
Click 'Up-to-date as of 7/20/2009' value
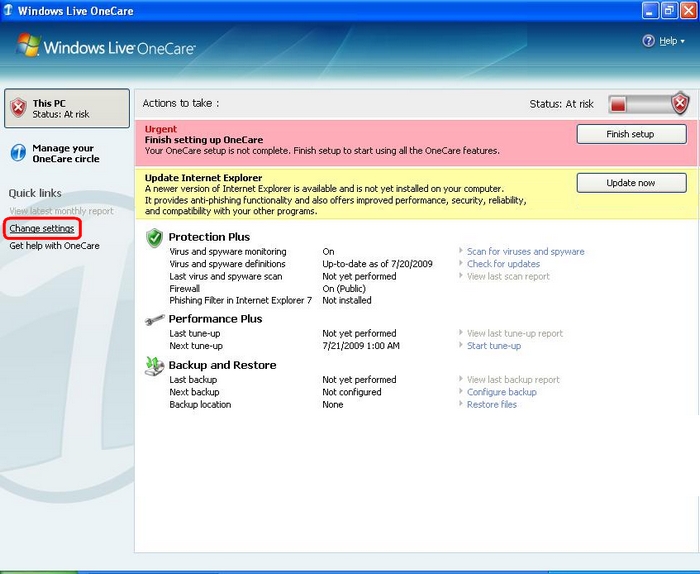(377, 264)
